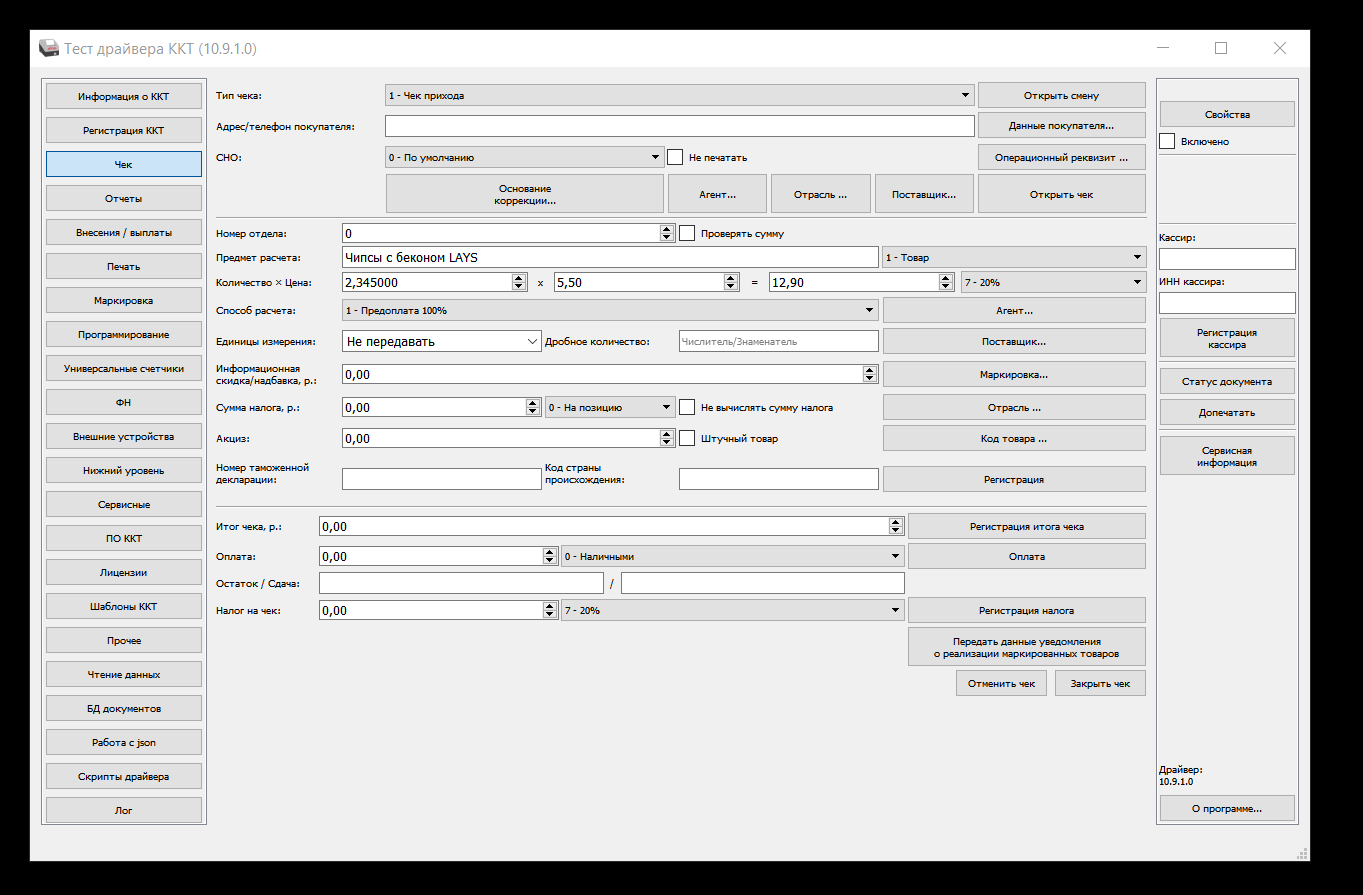This screenshot has height=895, width=1363.
Task: Tick the 'Не печатать' checkbox
Action: (x=675, y=157)
